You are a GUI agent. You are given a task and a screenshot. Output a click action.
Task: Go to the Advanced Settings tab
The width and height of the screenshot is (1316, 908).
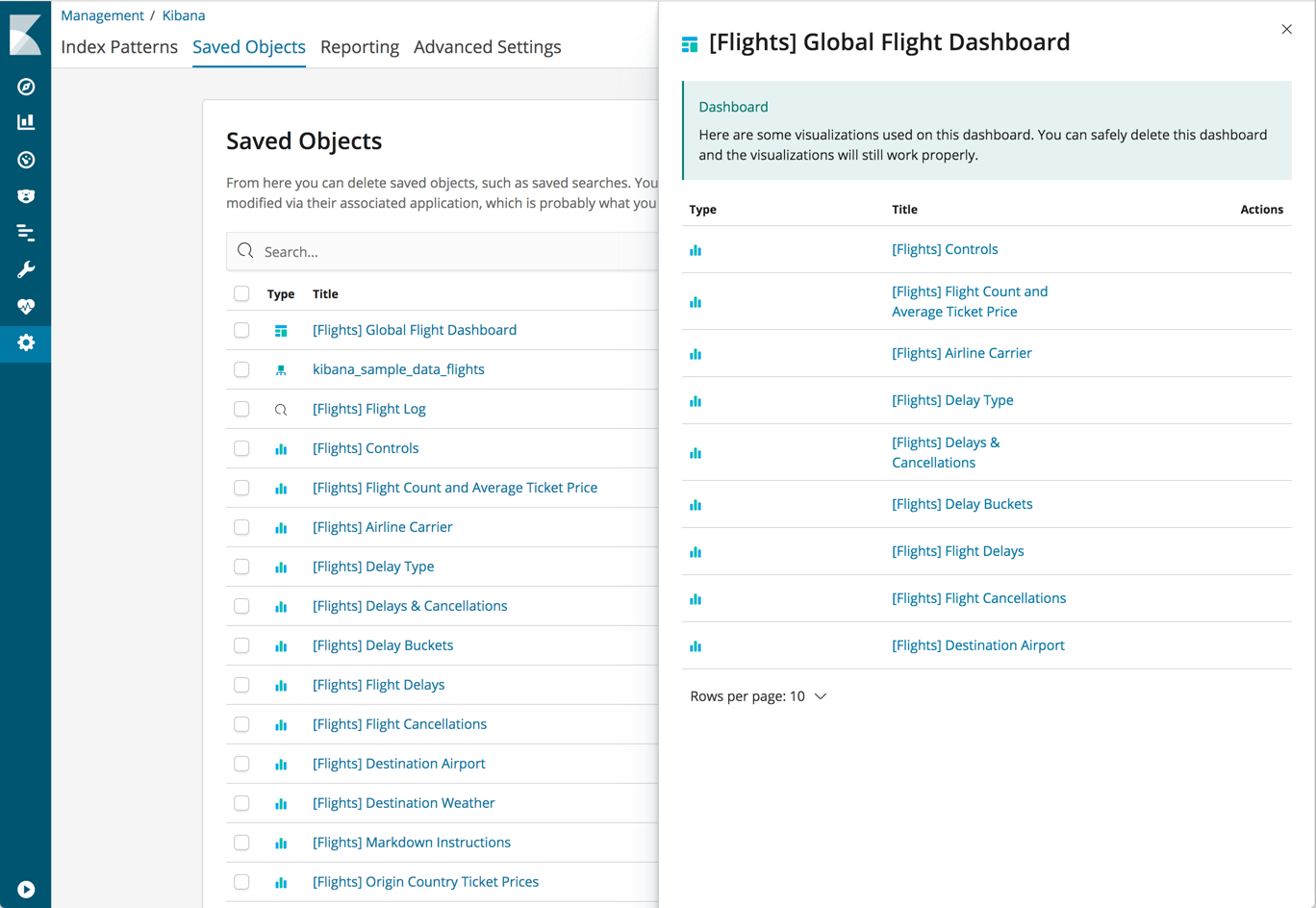[x=487, y=47]
